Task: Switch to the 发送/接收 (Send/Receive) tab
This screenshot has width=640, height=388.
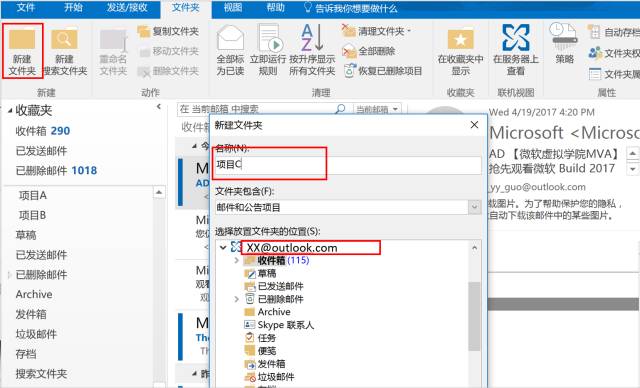Action: [x=127, y=7]
